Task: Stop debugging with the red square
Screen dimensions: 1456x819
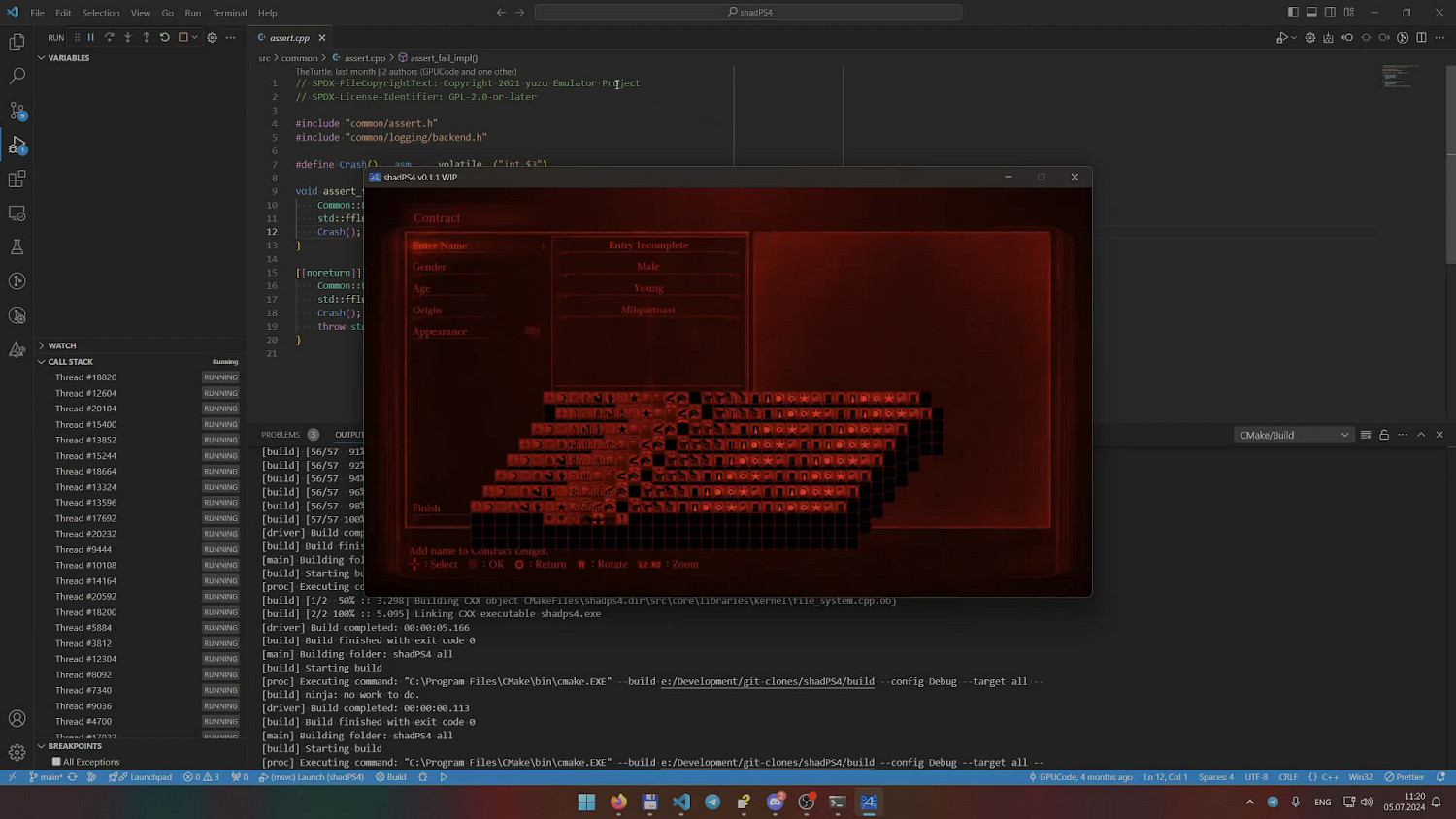Action: pyautogui.click(x=183, y=38)
